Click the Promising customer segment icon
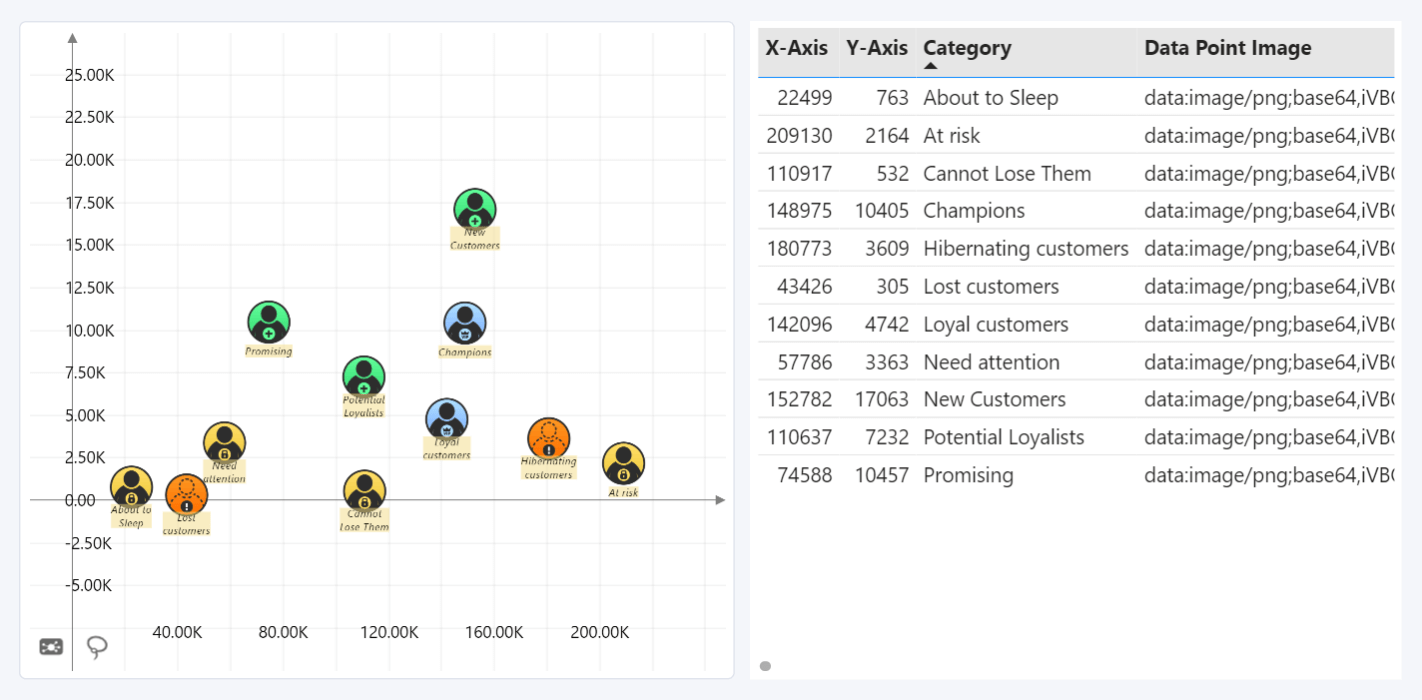 click(268, 322)
